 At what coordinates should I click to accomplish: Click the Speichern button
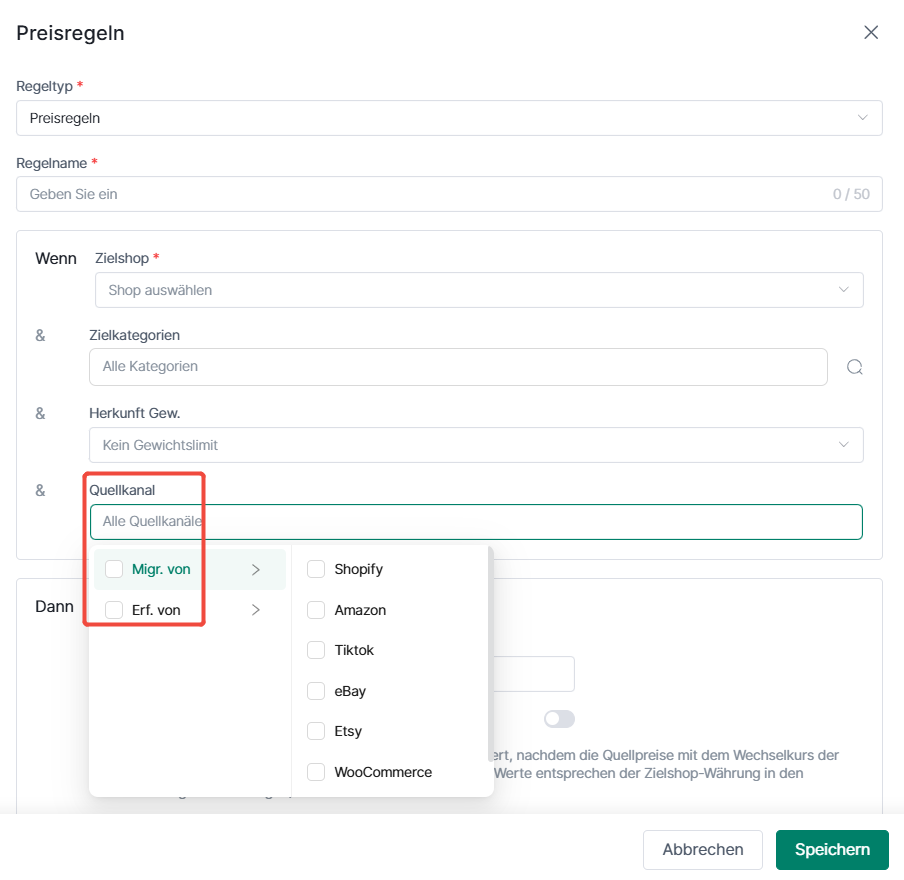[x=832, y=849]
